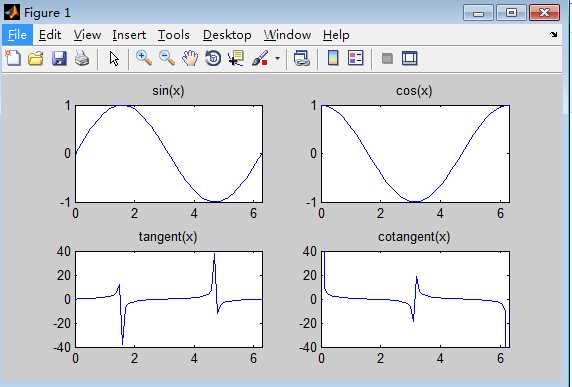Activate the Zoom Out tool
This screenshot has width=572, height=387.
click(167, 58)
